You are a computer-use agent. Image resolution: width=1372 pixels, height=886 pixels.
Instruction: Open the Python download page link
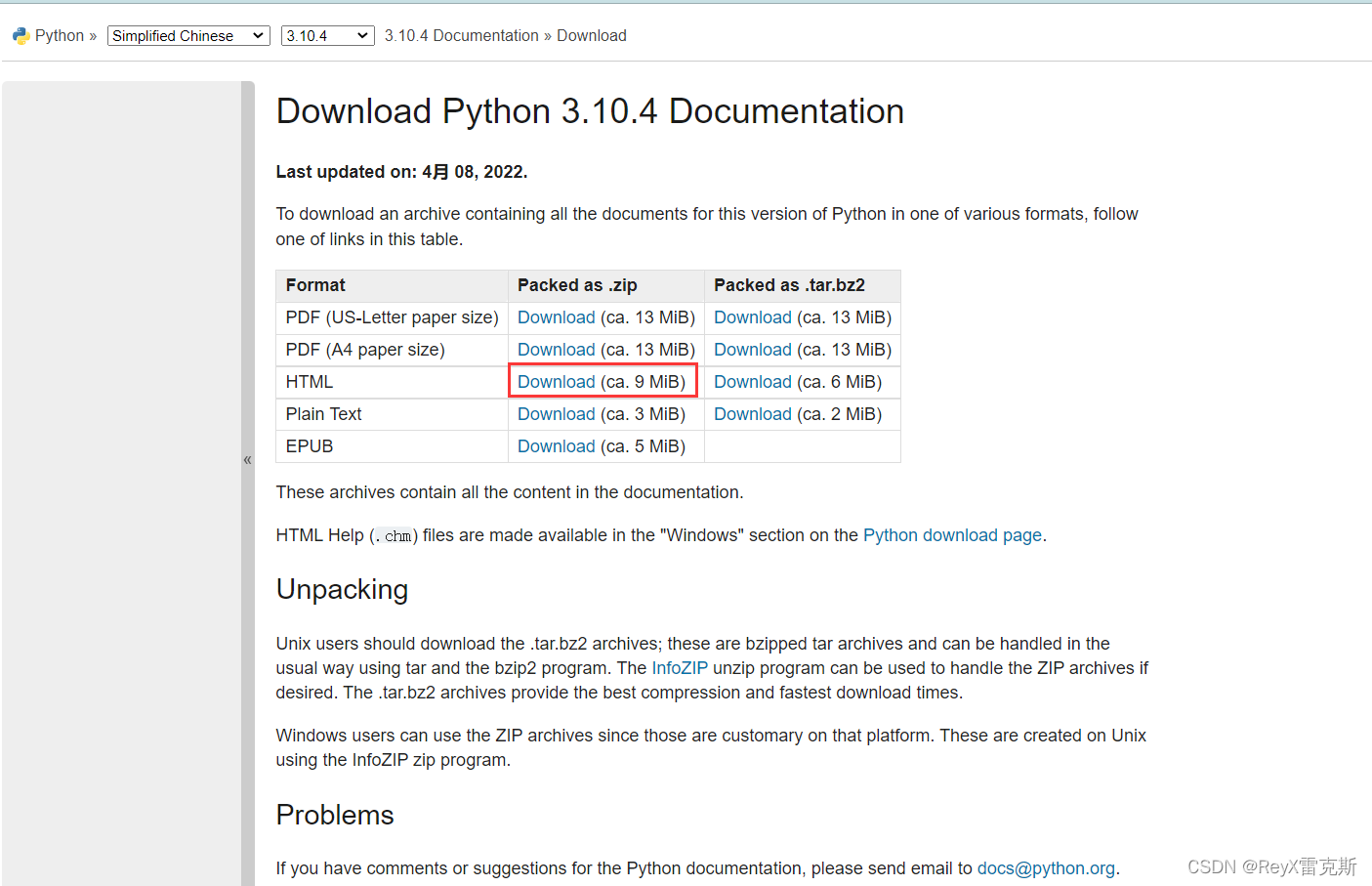coord(952,535)
